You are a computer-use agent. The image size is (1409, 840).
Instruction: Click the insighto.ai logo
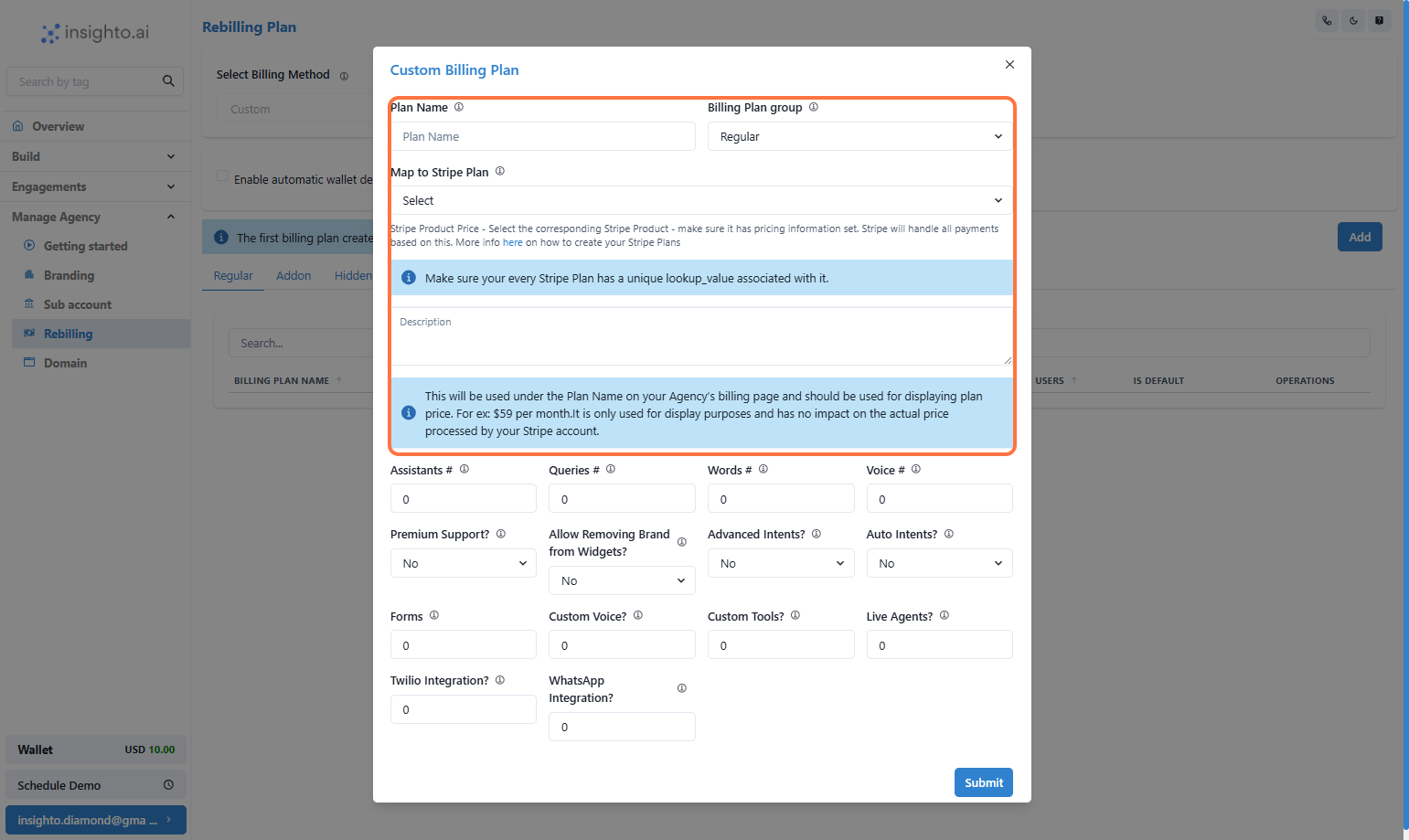[x=95, y=33]
